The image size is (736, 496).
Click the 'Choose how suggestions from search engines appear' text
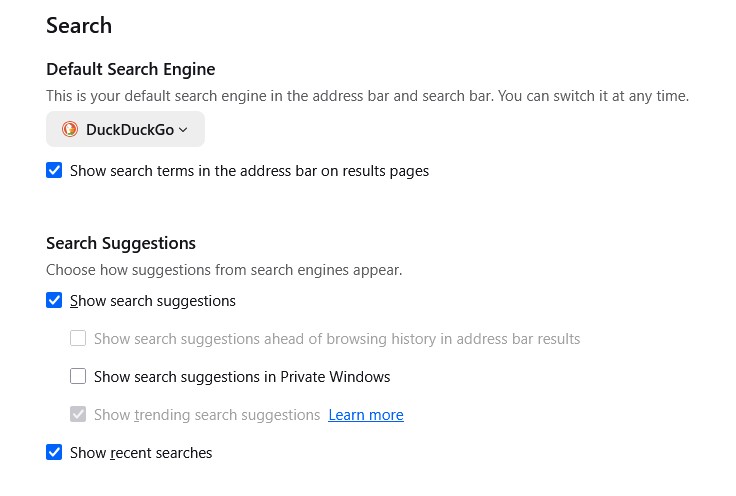224,270
